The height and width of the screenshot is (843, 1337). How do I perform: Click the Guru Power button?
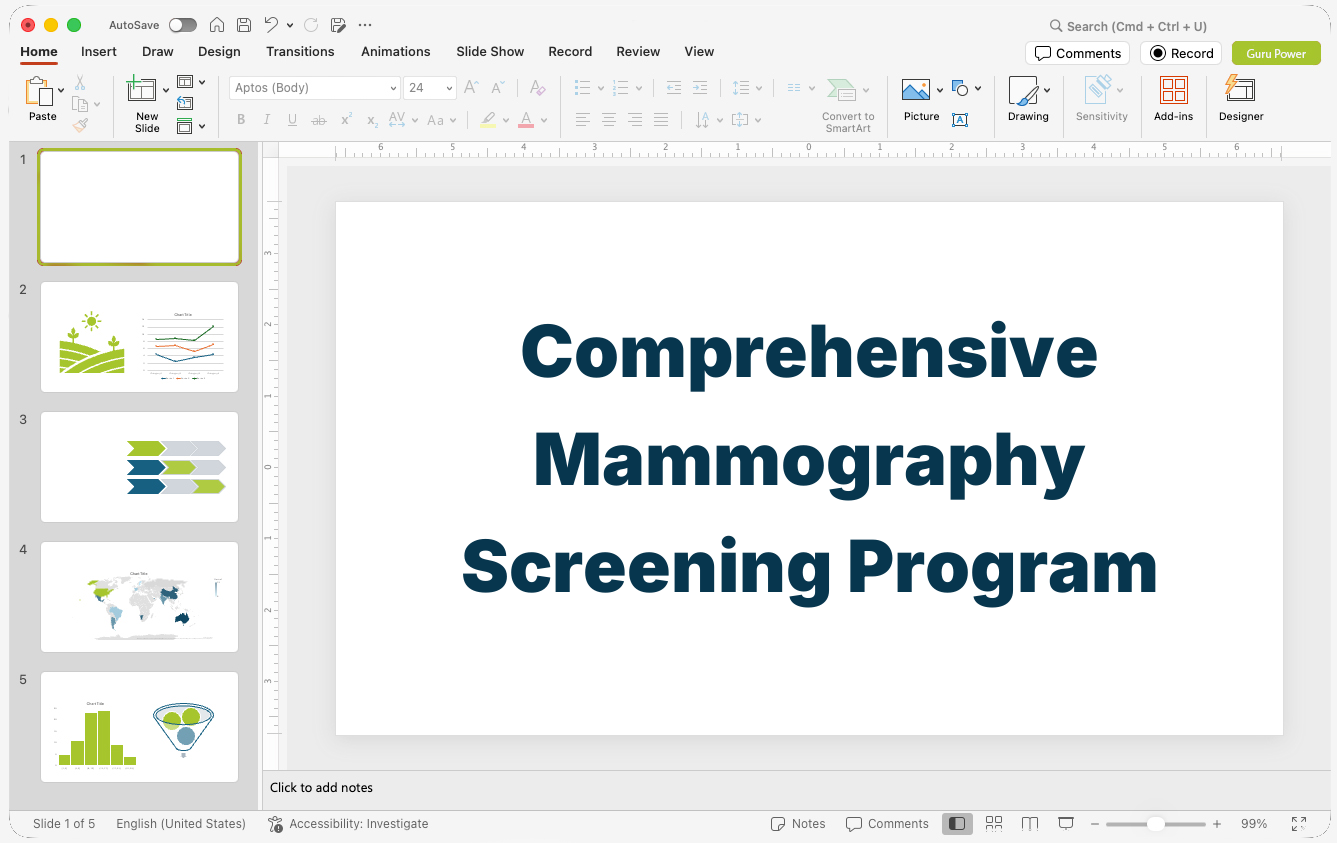[x=1276, y=53]
